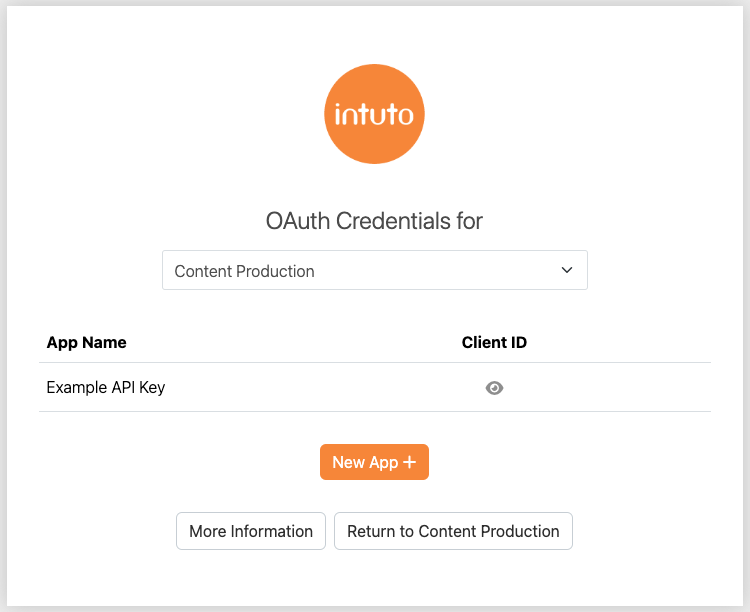Screen dimensions: 750x612
Task: Click the word 'Return' on the bottom button
Action: point(371,531)
